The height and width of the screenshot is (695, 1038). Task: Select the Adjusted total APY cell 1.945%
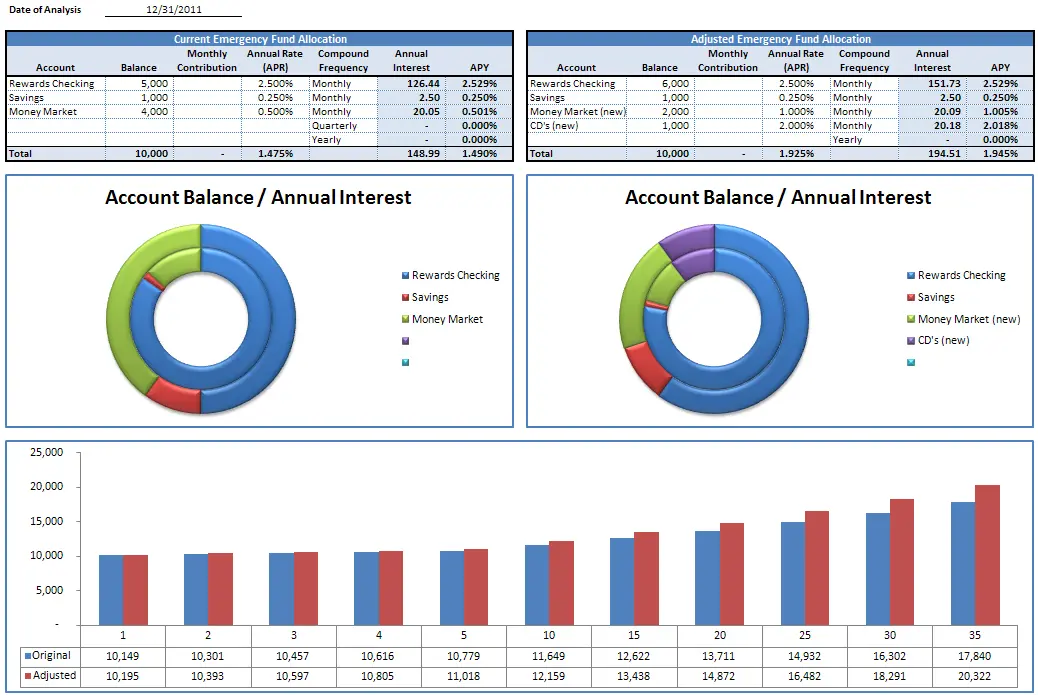click(x=1000, y=154)
